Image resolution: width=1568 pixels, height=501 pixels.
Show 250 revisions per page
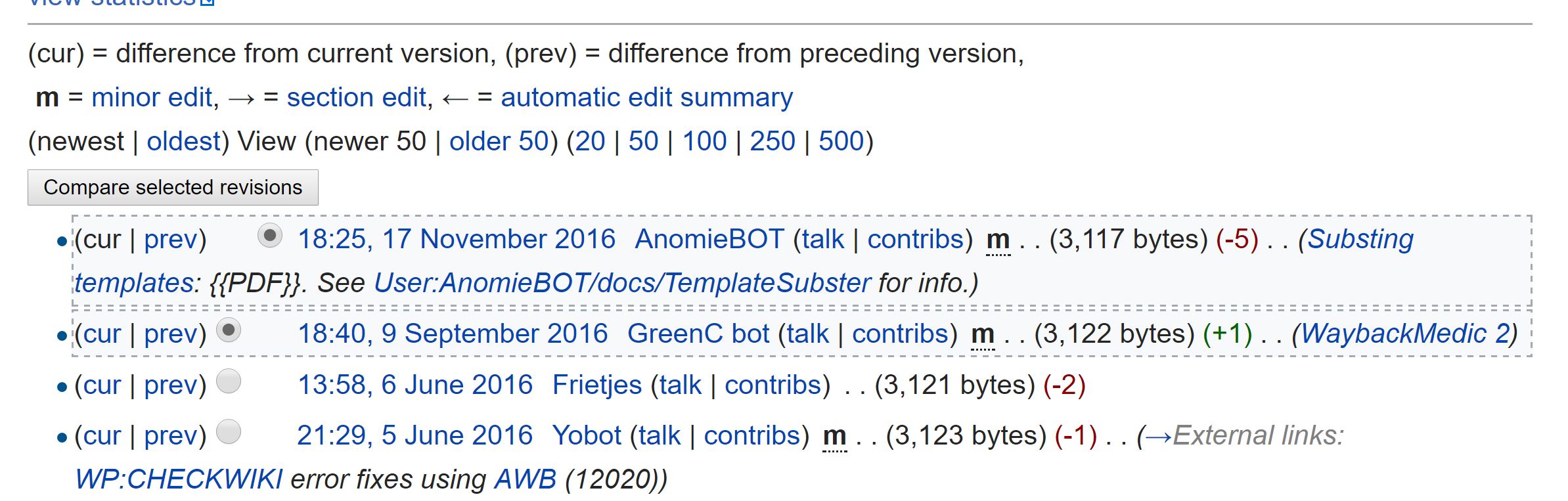coord(772,142)
